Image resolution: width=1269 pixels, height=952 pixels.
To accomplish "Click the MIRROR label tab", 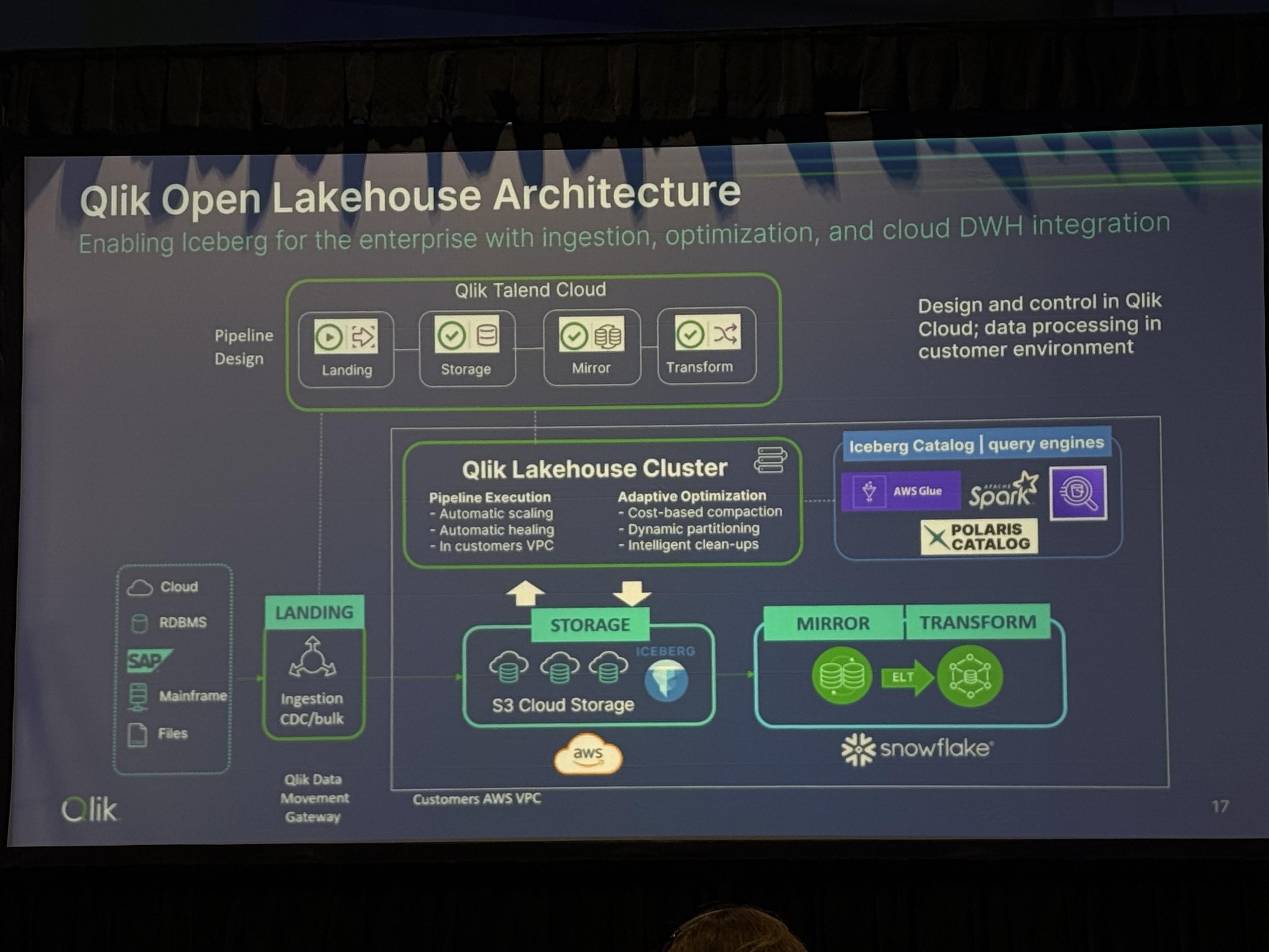I will 834,623.
